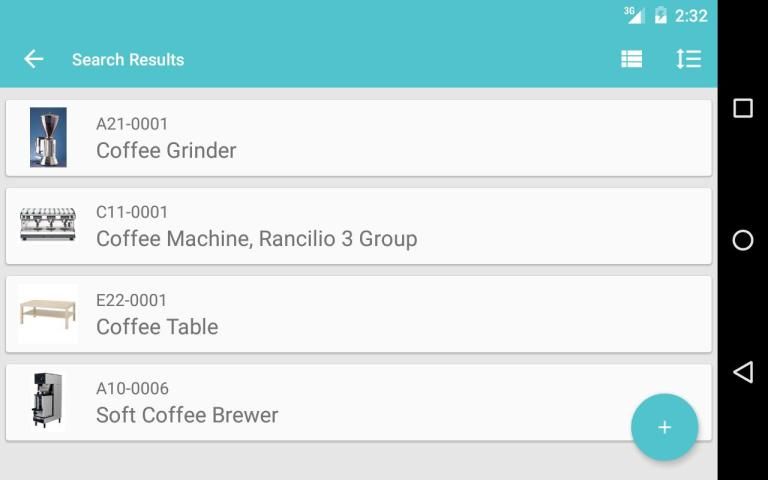Open the Coffee Table entry
This screenshot has width=768, height=480.
pos(157,327)
